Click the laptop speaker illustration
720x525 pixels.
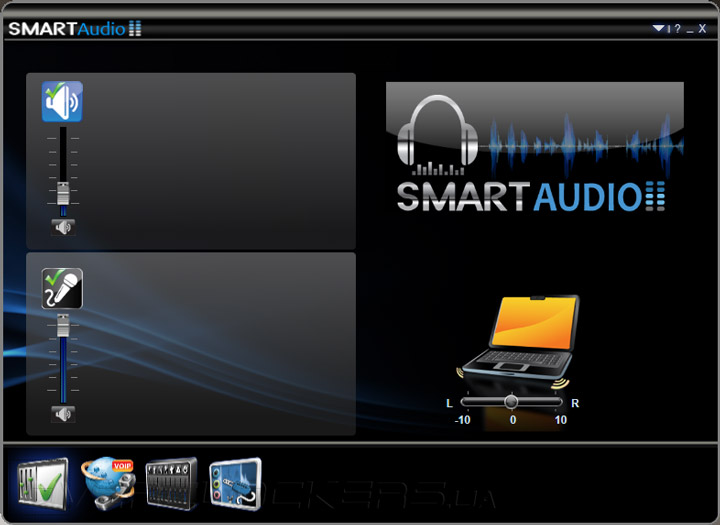pos(514,342)
